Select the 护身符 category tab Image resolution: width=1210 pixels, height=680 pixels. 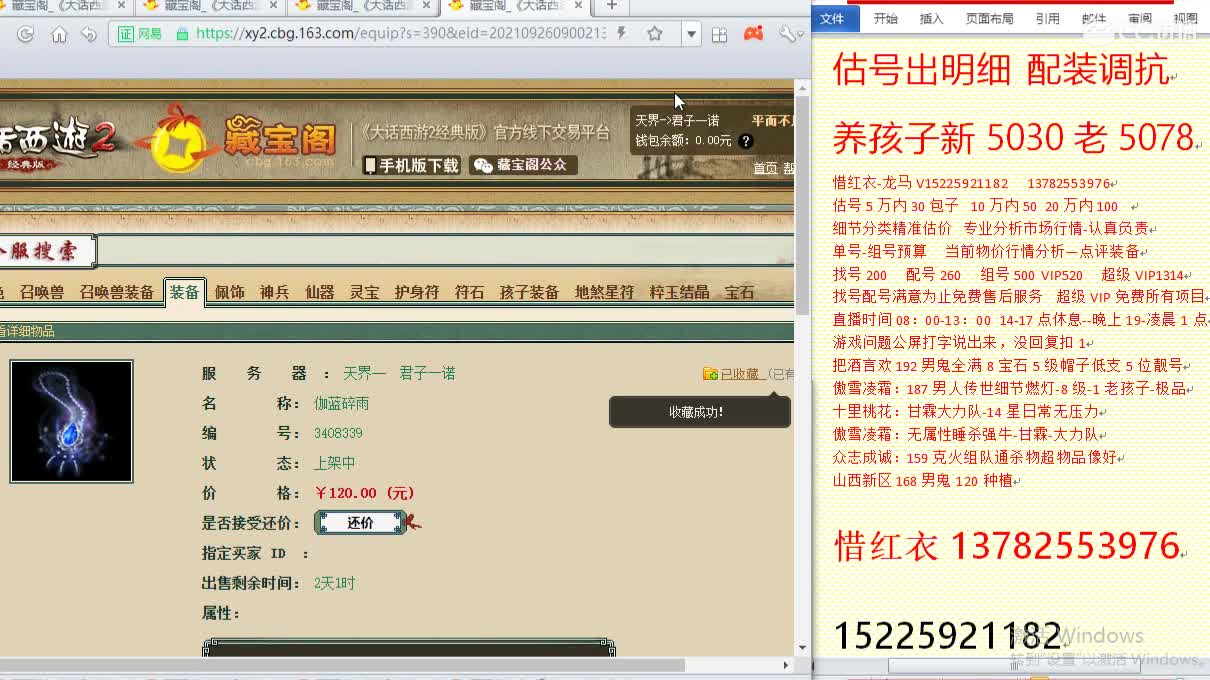[417, 292]
